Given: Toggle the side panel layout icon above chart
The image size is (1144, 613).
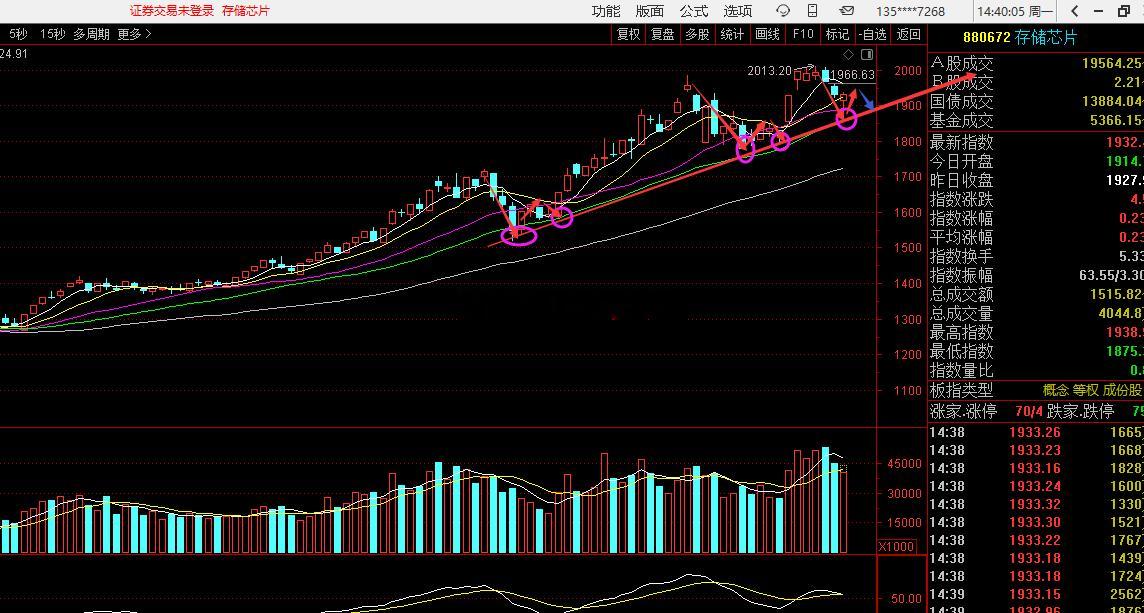Looking at the screenshot, I should [867, 55].
